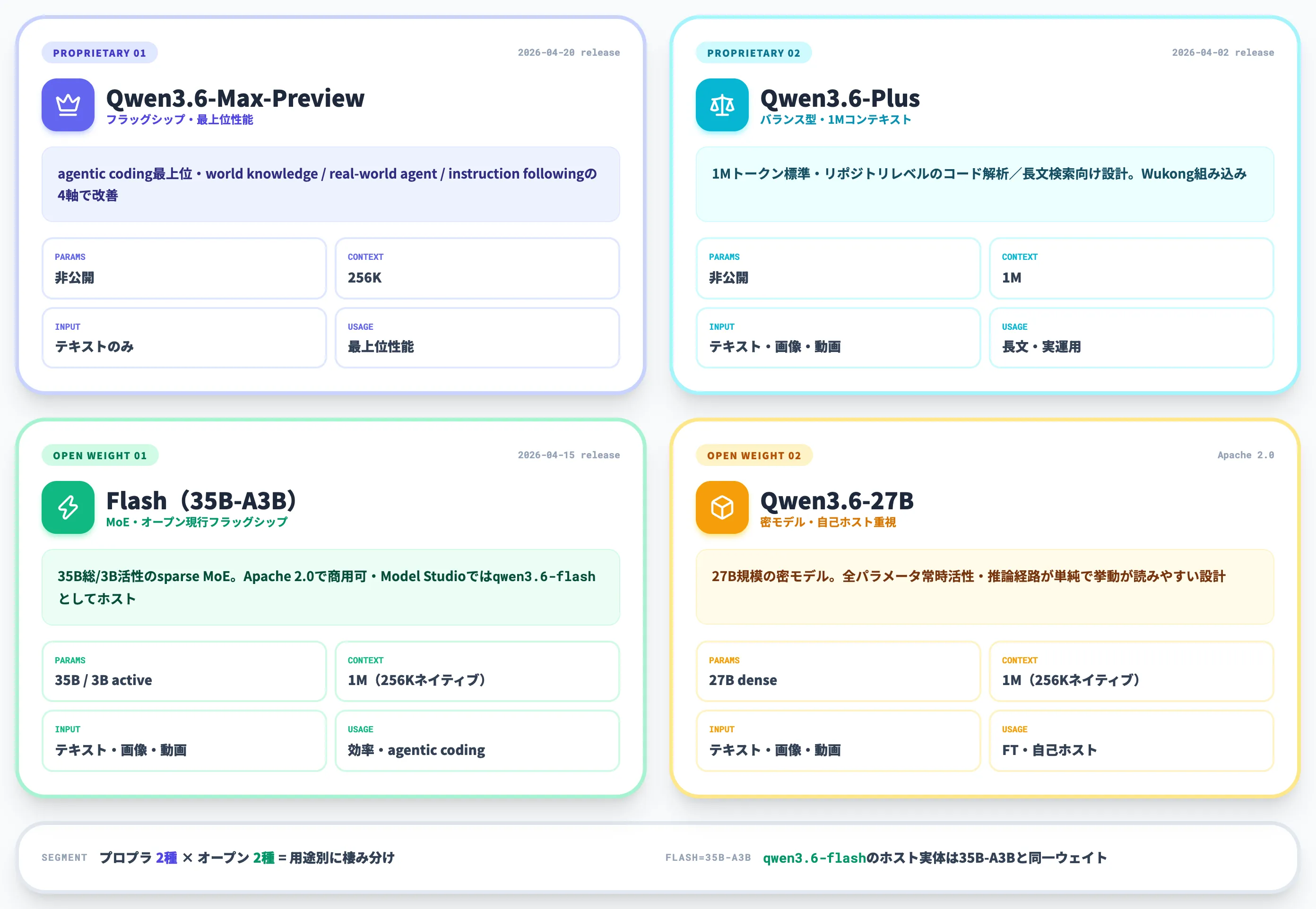Click the agentic coding最上位 description box
The width and height of the screenshot is (1316, 909).
click(330, 185)
